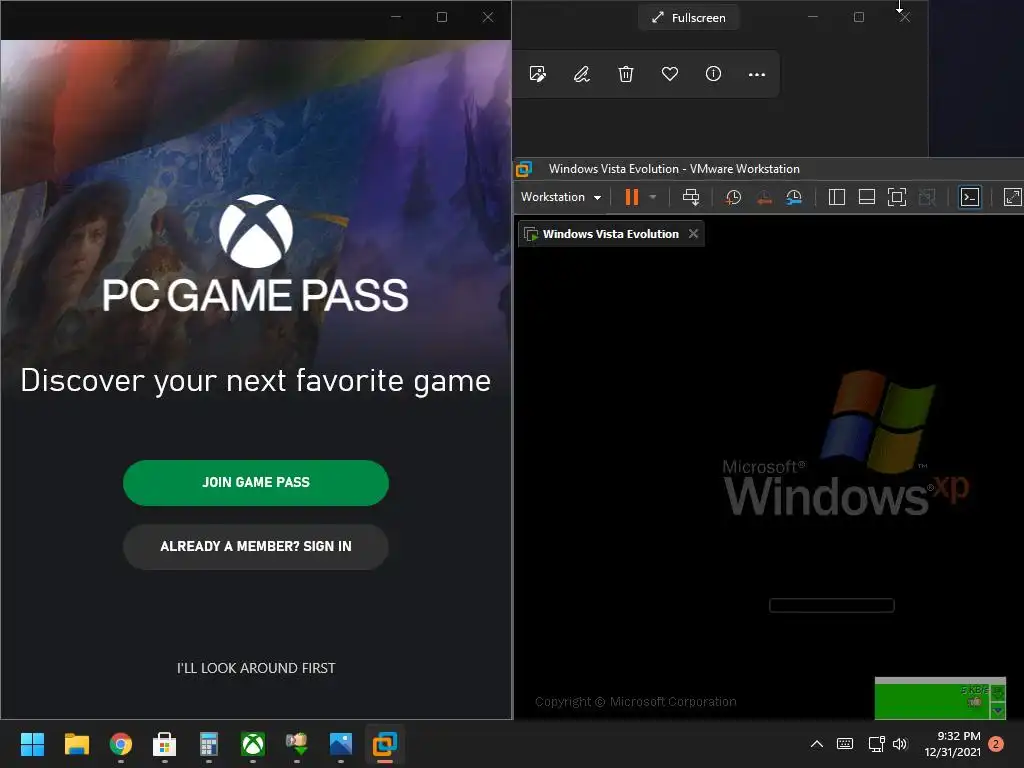
Task: Close the Windows Vista Evolution tab
Action: (x=694, y=234)
